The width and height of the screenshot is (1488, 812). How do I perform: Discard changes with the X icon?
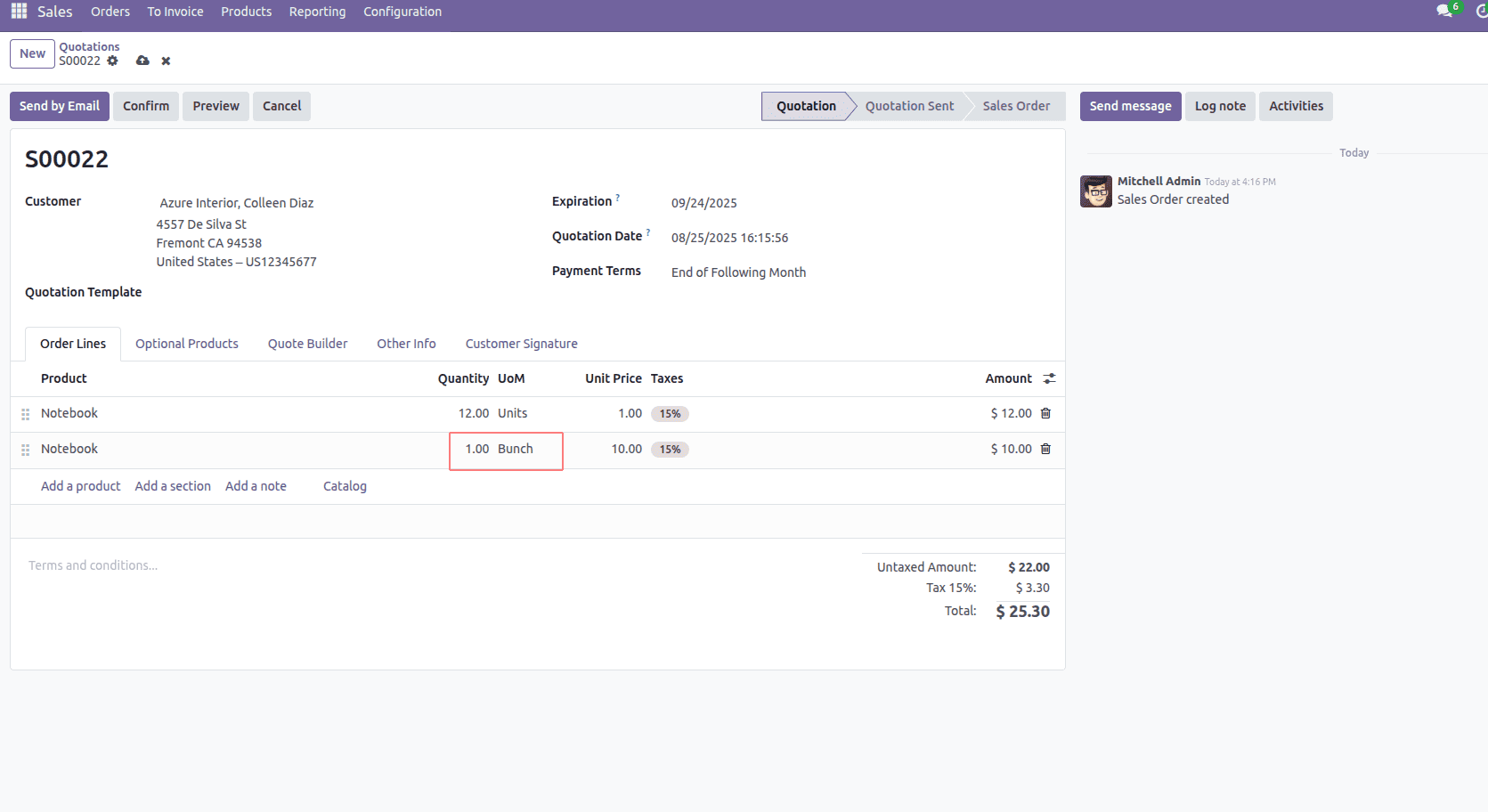[x=166, y=61]
